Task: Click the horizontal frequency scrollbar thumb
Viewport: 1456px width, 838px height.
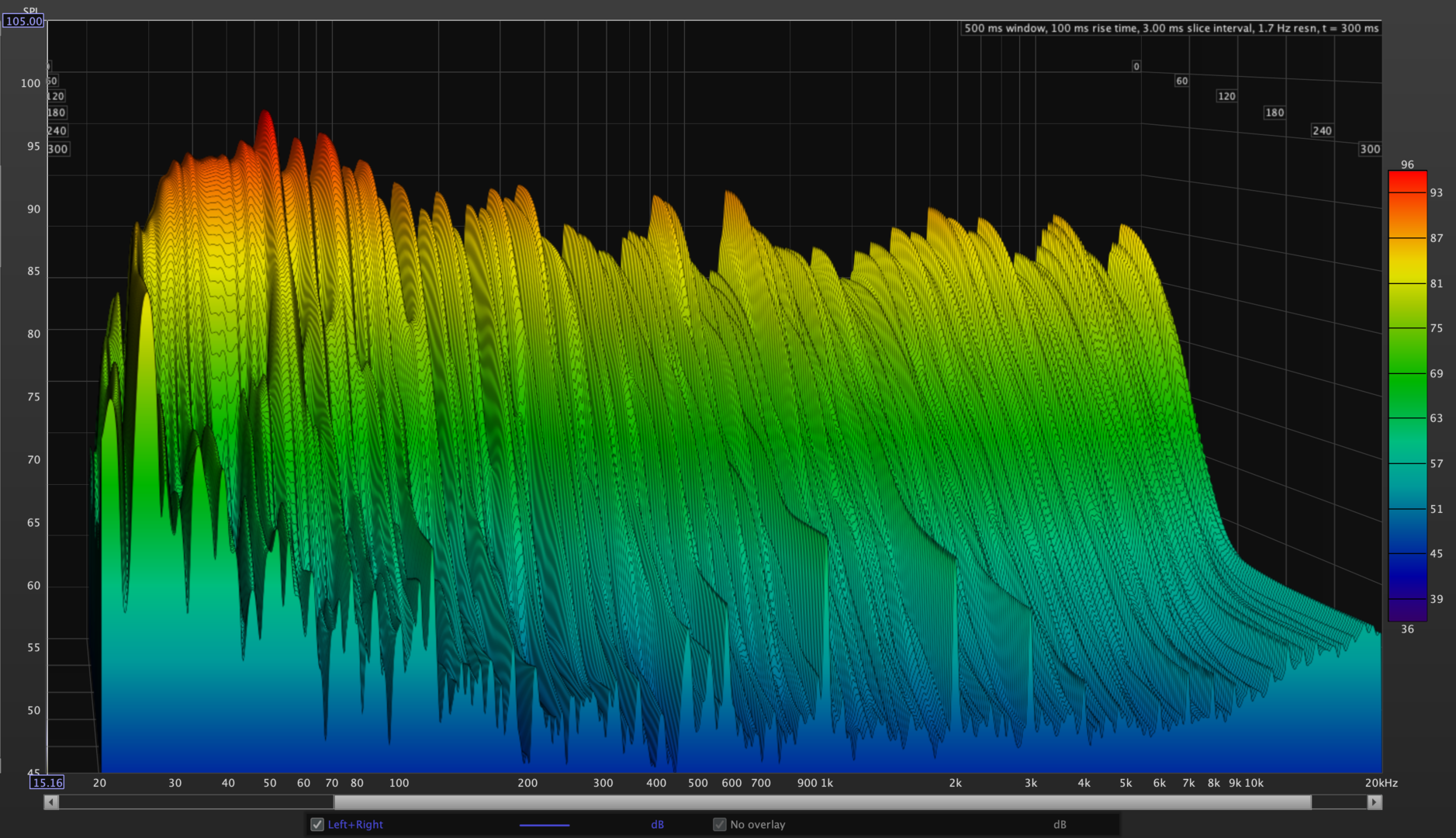Action: (x=822, y=802)
